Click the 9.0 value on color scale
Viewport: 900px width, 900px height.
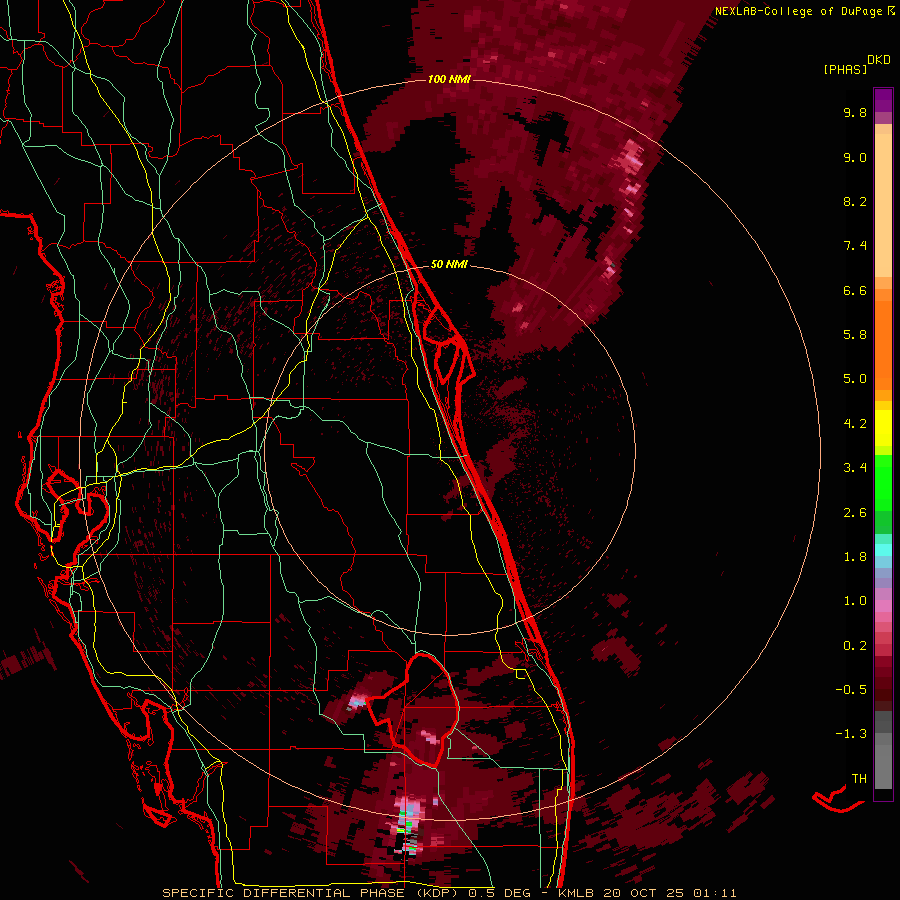pos(855,157)
